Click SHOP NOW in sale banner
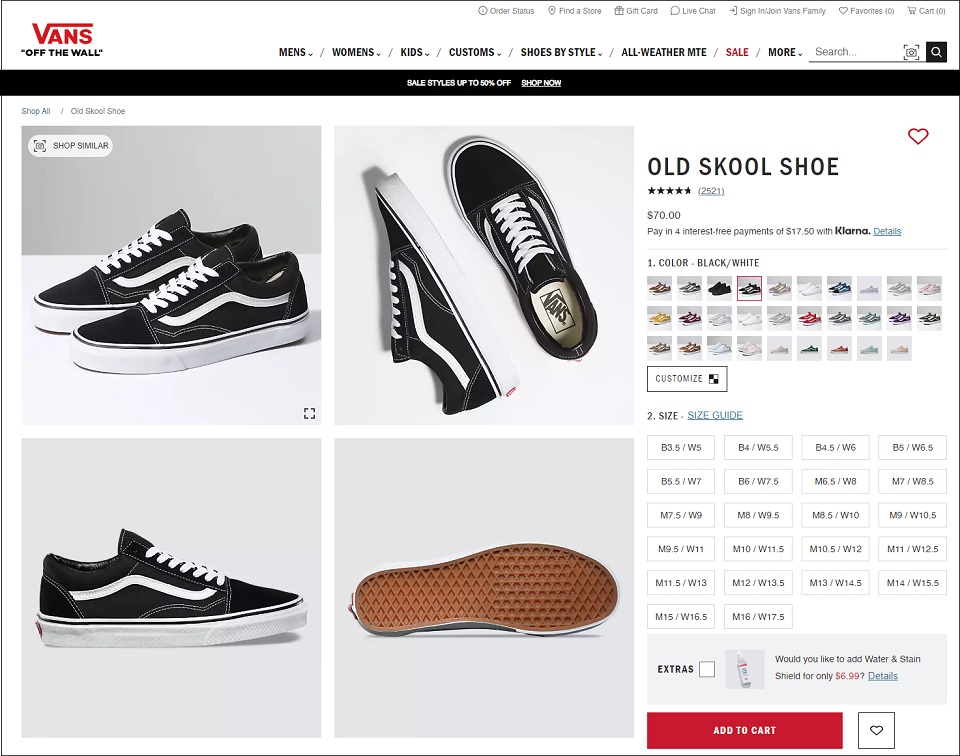The height and width of the screenshot is (756, 960). [x=541, y=83]
